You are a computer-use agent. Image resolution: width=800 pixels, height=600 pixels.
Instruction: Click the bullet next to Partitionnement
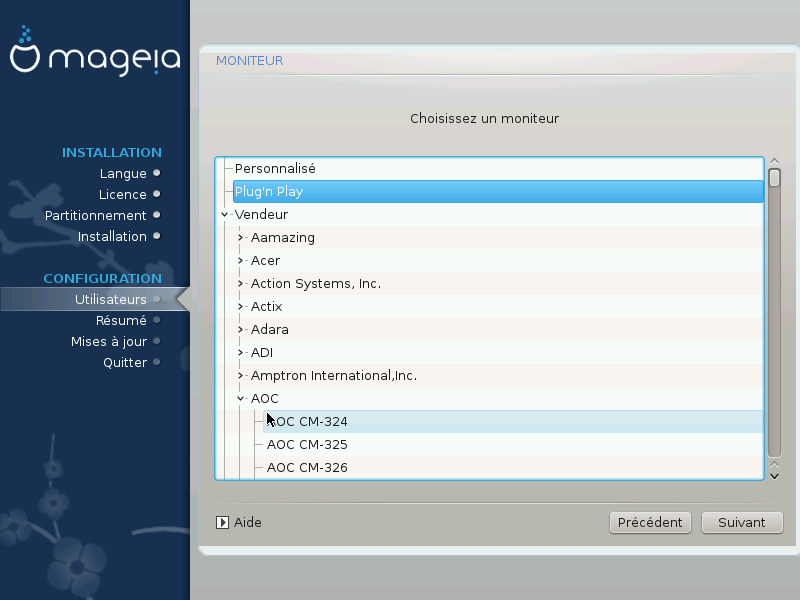click(157, 215)
